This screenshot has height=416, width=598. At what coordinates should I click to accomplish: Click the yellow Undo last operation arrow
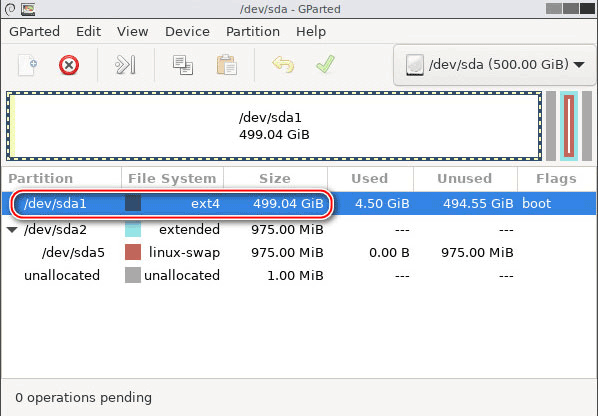point(283,65)
